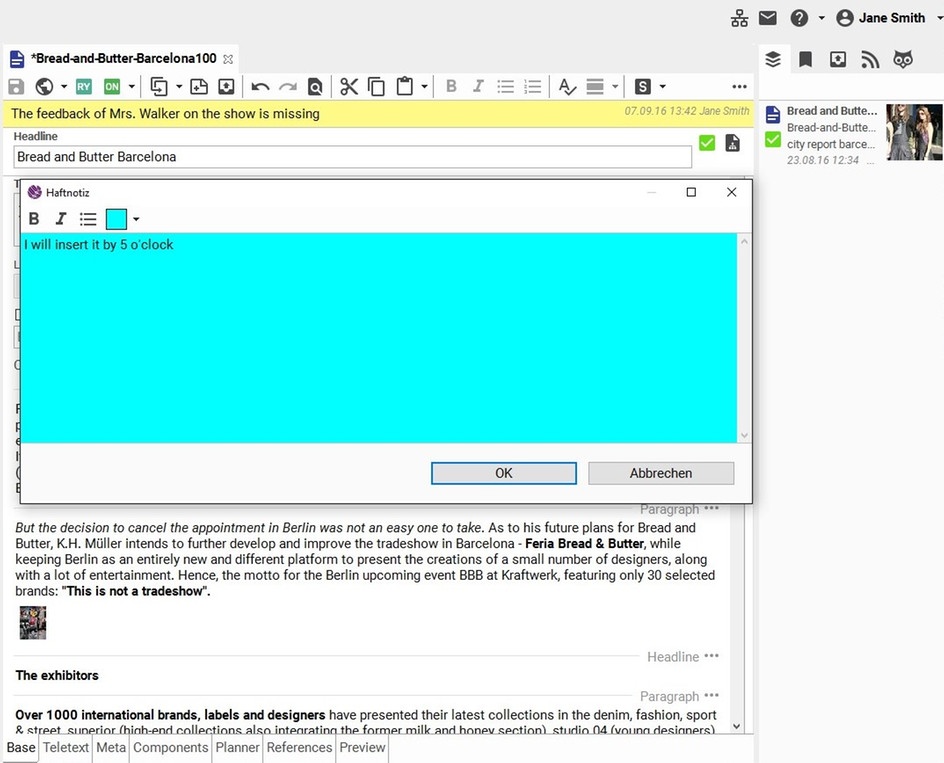
Task: Undo the last action
Action: click(x=260, y=87)
